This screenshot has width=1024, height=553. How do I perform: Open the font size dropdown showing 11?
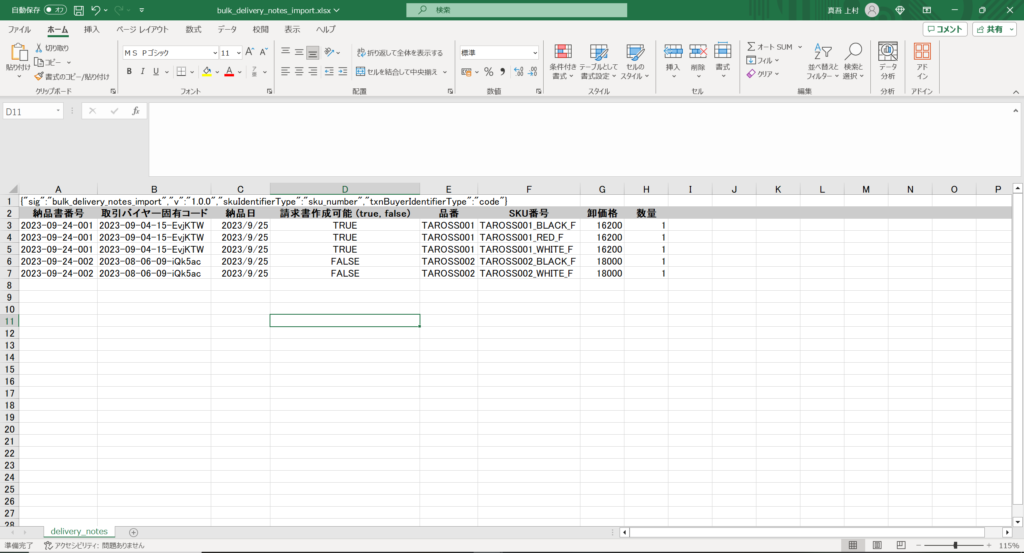[x=238, y=53]
